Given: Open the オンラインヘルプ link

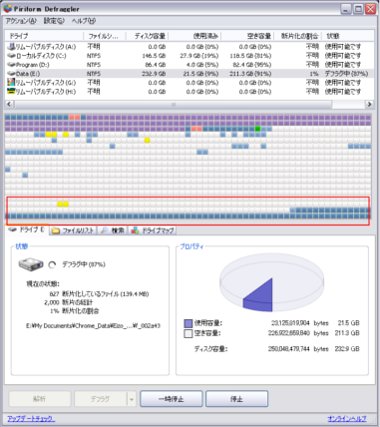Looking at the screenshot, I should (x=347, y=419).
